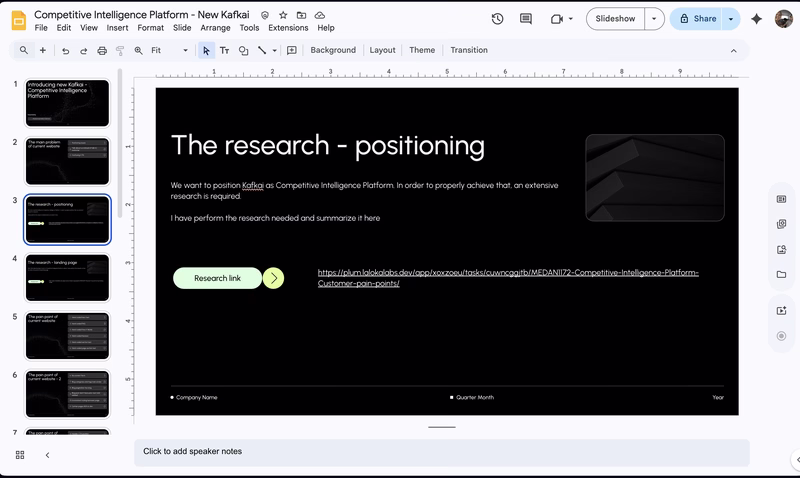Screen dimensions: 800x478
Task: Switch to grid view of slides
Action: (20, 455)
